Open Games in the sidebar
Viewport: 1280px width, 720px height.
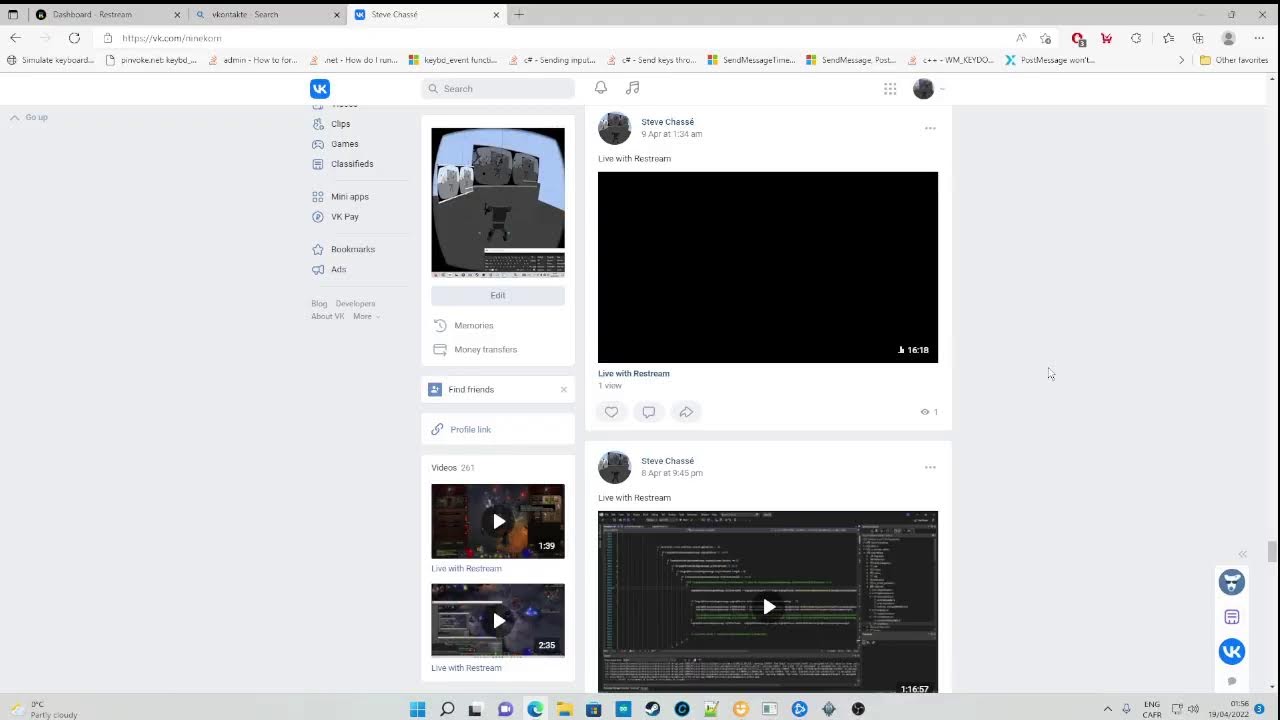[x=344, y=144]
